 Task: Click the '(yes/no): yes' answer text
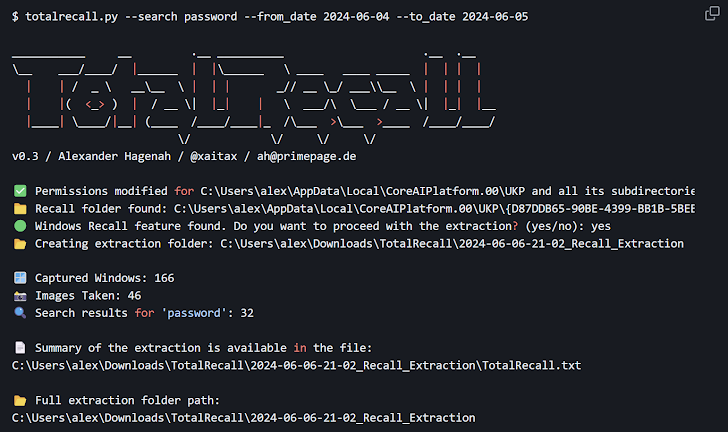coord(568,226)
